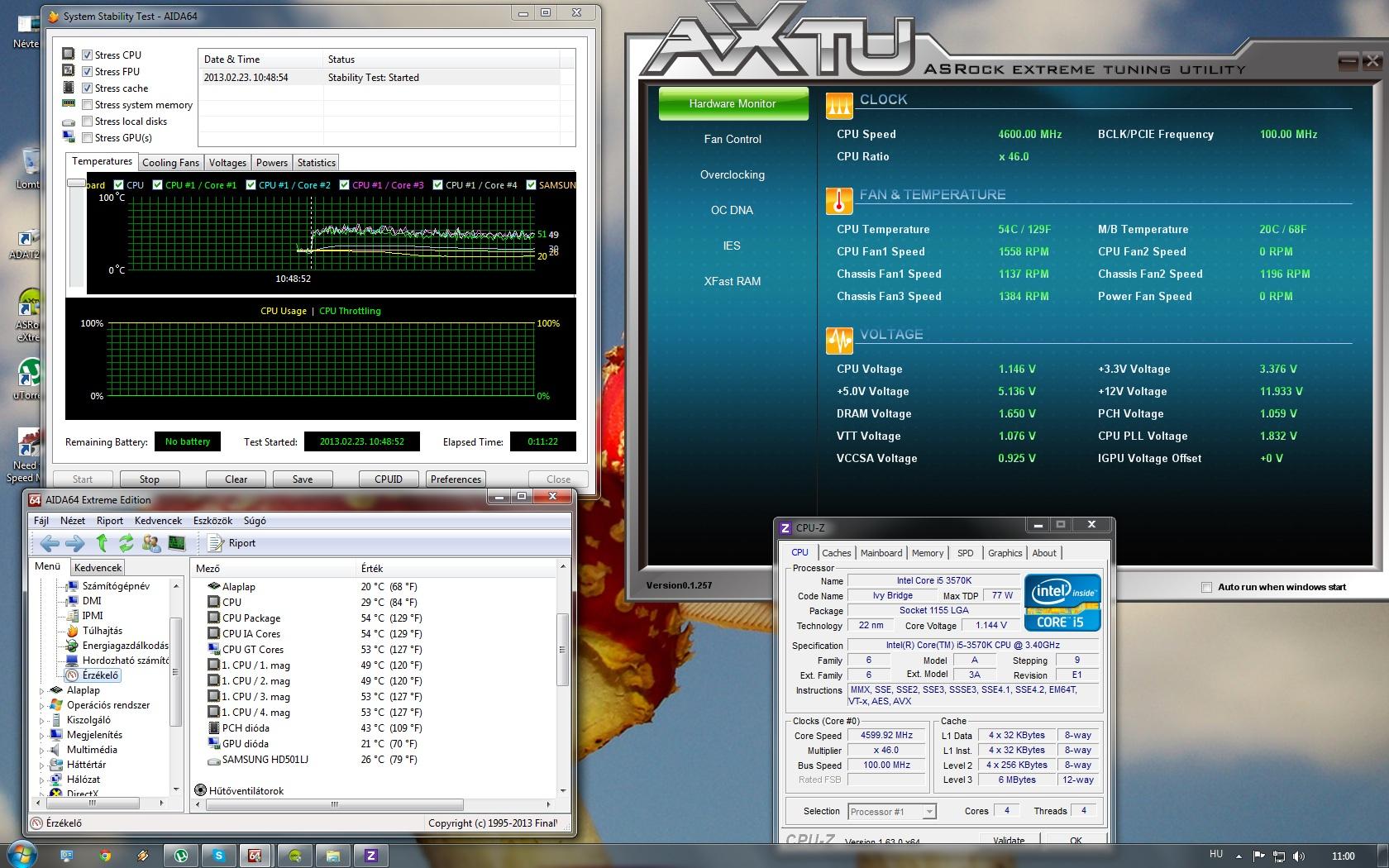Open file explorer taskbar button
The width and height of the screenshot is (1389, 868).
(x=333, y=856)
